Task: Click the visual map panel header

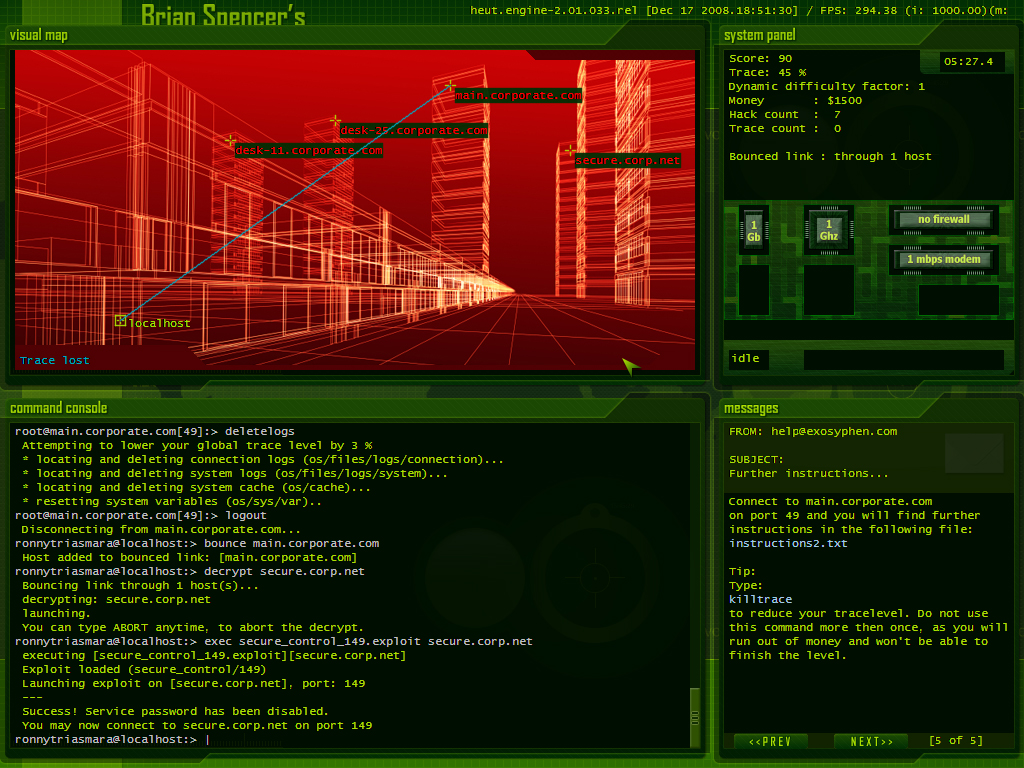Action: 39,36
